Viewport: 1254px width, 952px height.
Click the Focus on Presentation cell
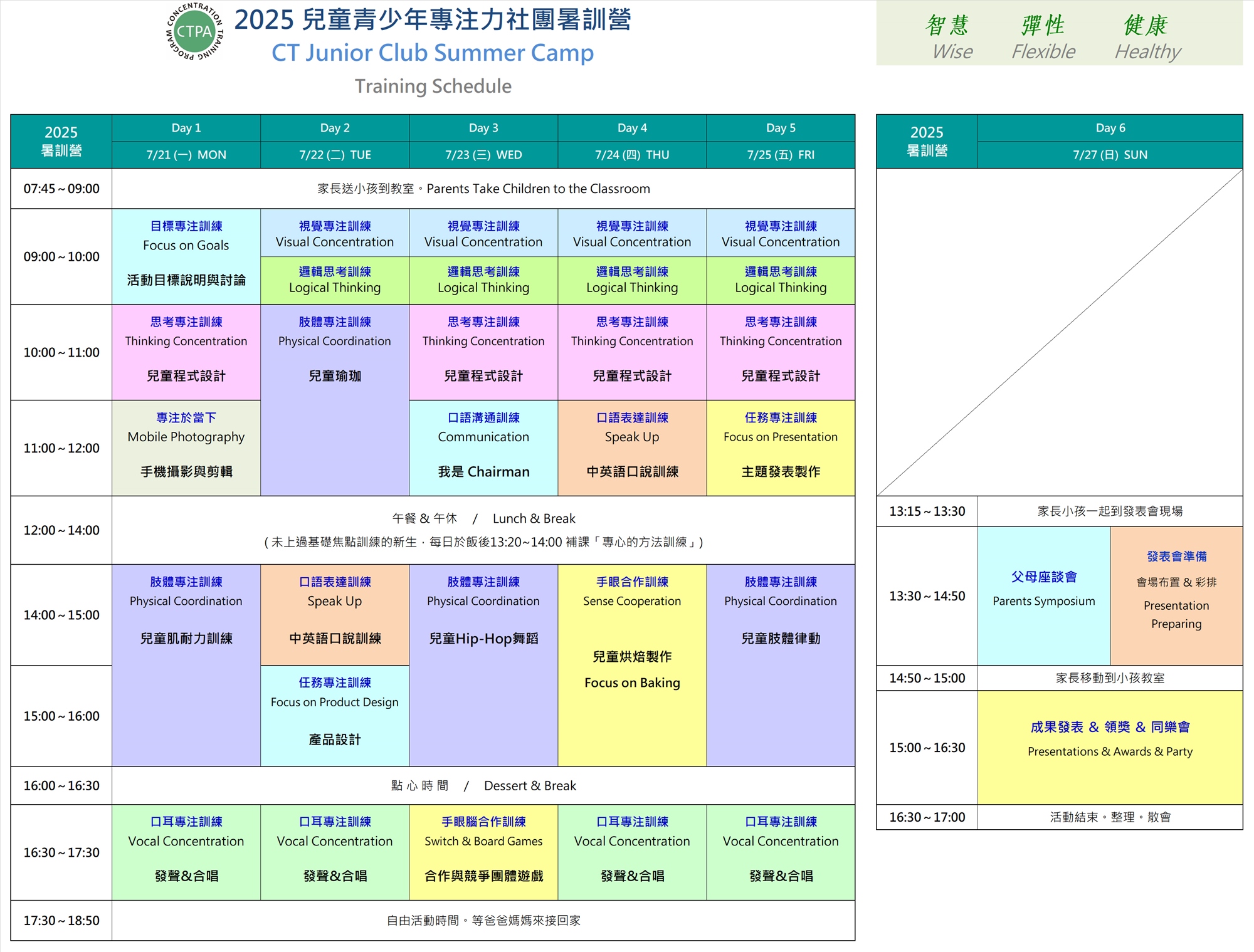point(781,447)
